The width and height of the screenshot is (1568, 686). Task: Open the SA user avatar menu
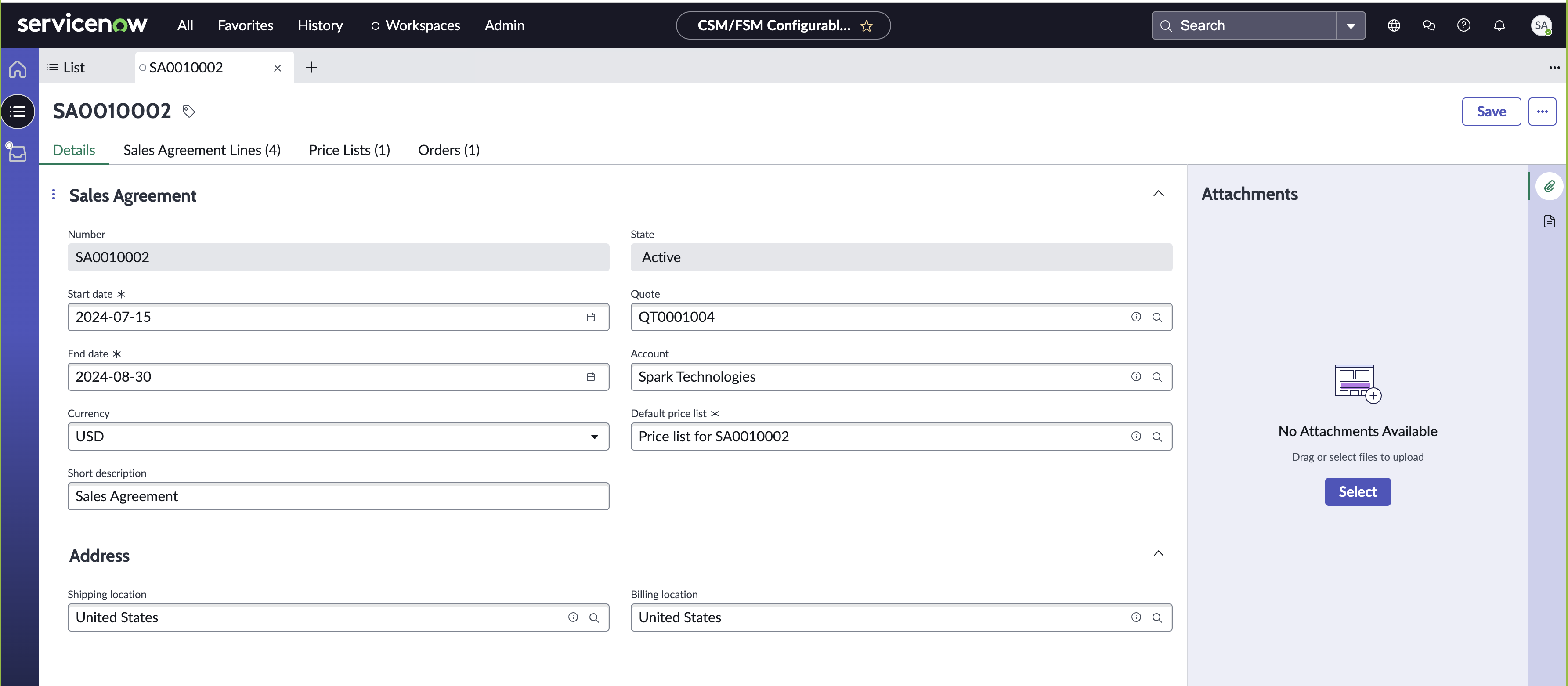1541,25
